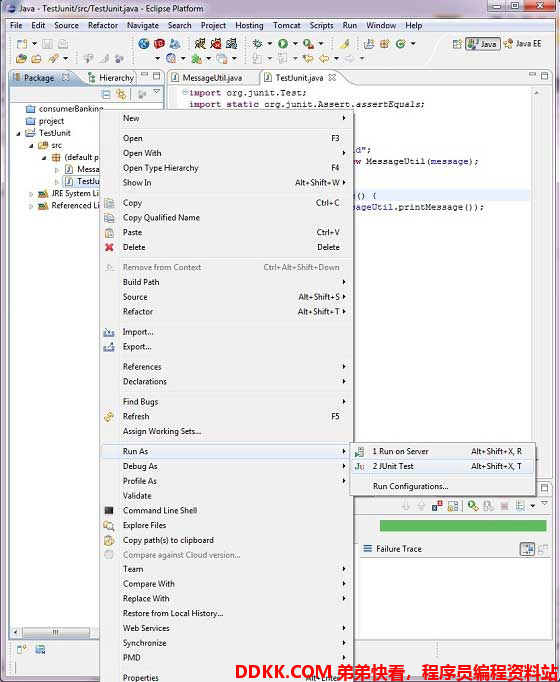560x682 pixels.
Task: Select Run As in the context menu
Action: click(x=226, y=451)
